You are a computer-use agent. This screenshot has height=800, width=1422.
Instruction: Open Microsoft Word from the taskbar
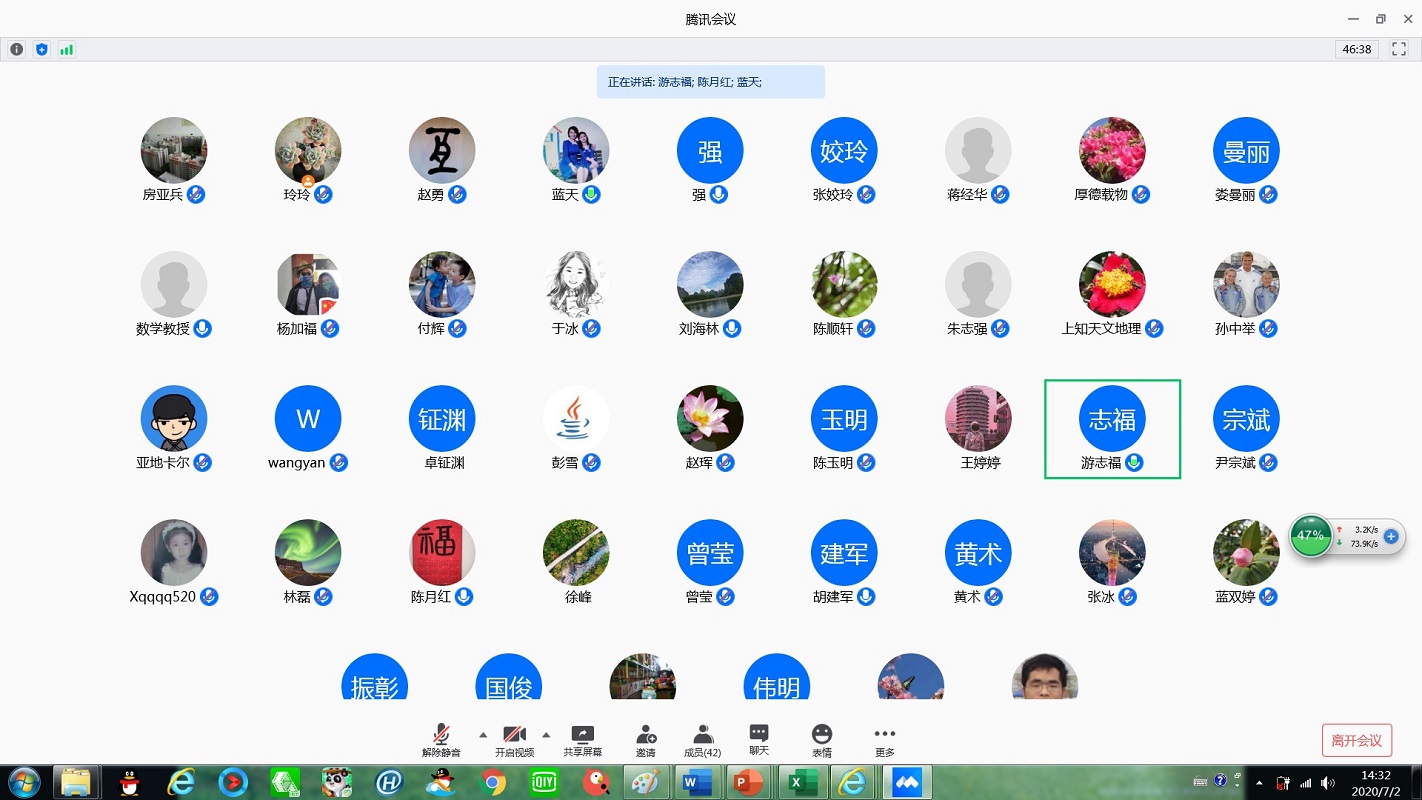tap(696, 782)
